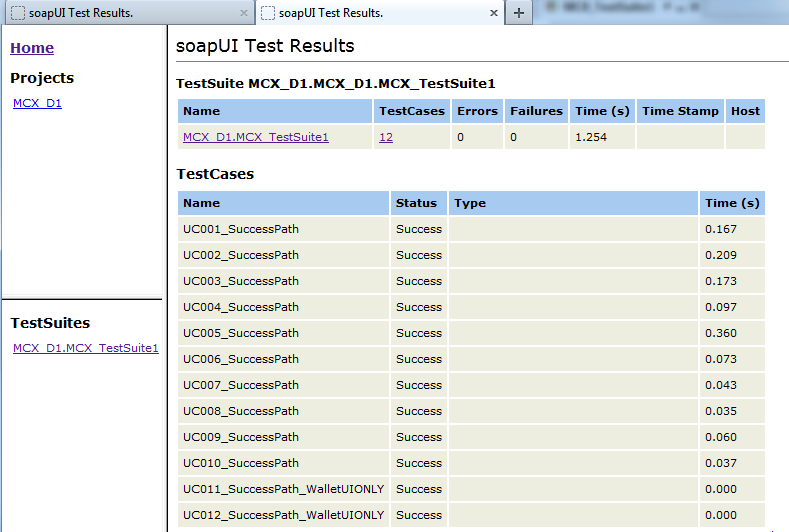
Task: Select the UC006_SuccessPath row name
Action: click(241, 359)
